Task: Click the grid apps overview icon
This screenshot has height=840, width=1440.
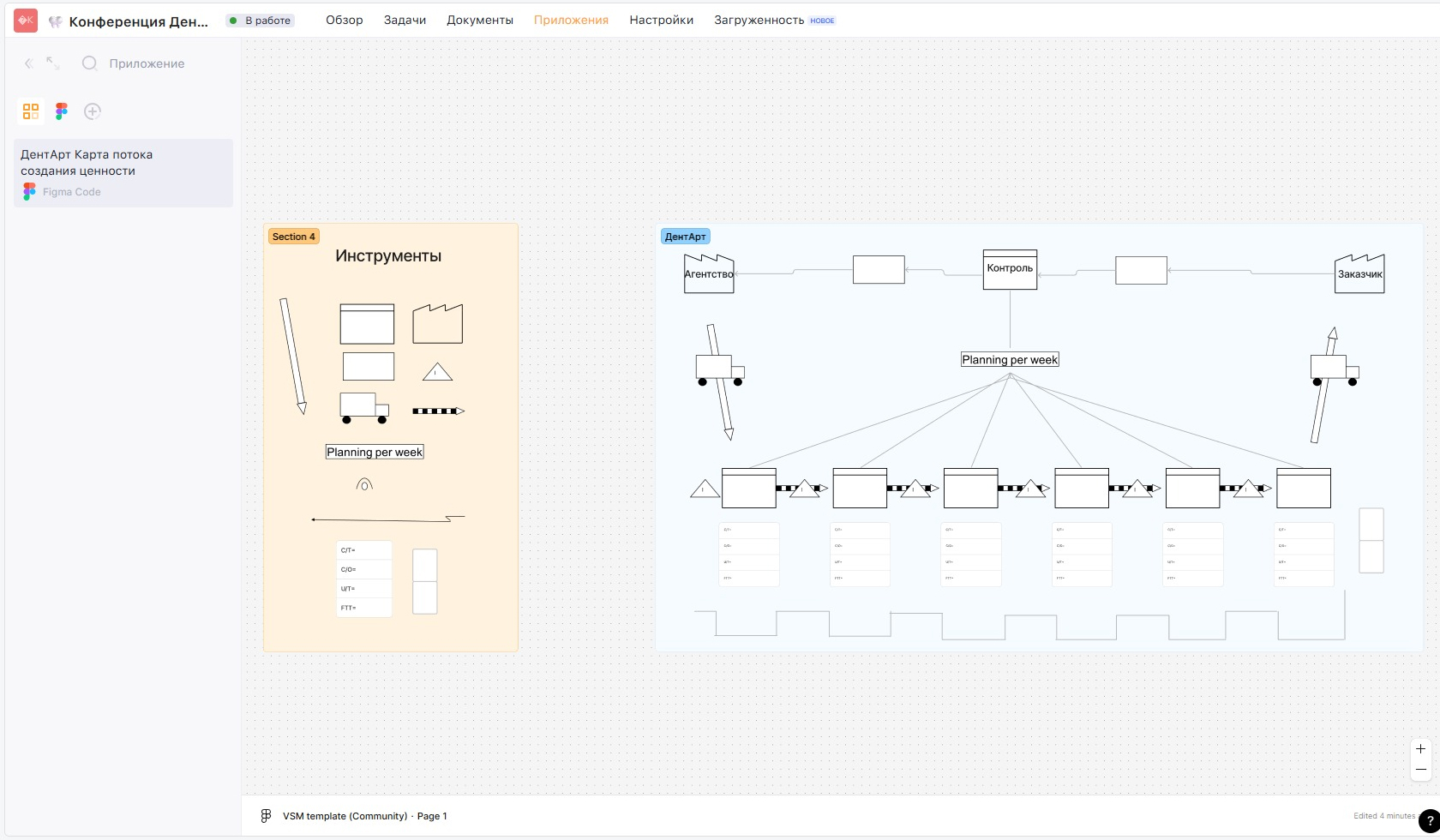Action: point(31,111)
